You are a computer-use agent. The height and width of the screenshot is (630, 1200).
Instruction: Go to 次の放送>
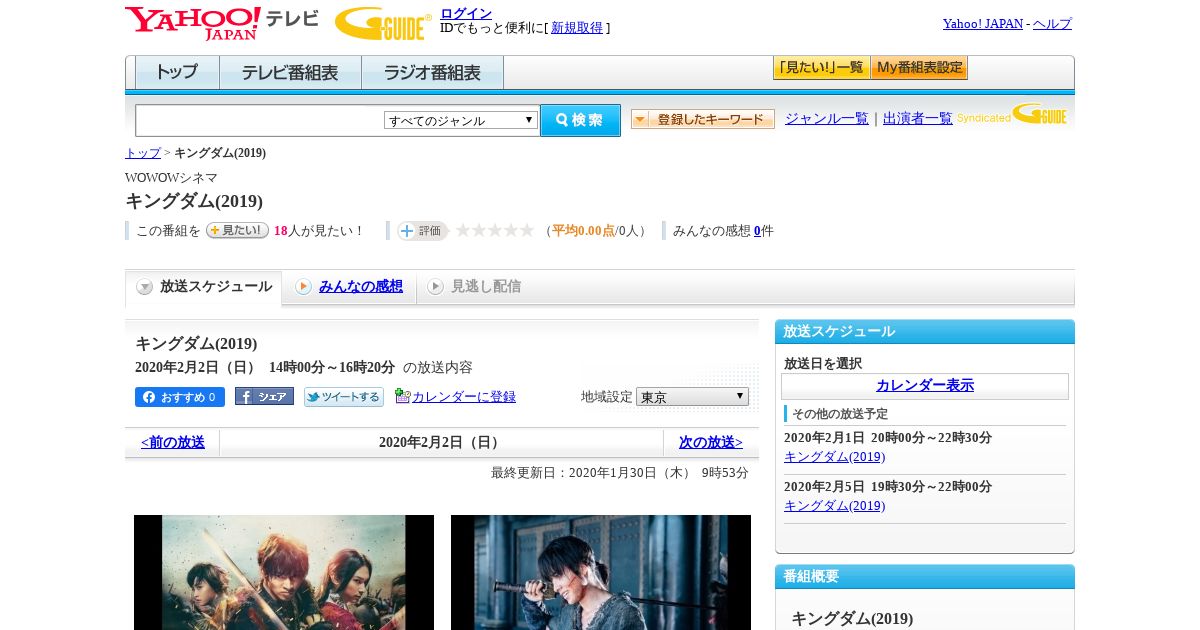[711, 442]
